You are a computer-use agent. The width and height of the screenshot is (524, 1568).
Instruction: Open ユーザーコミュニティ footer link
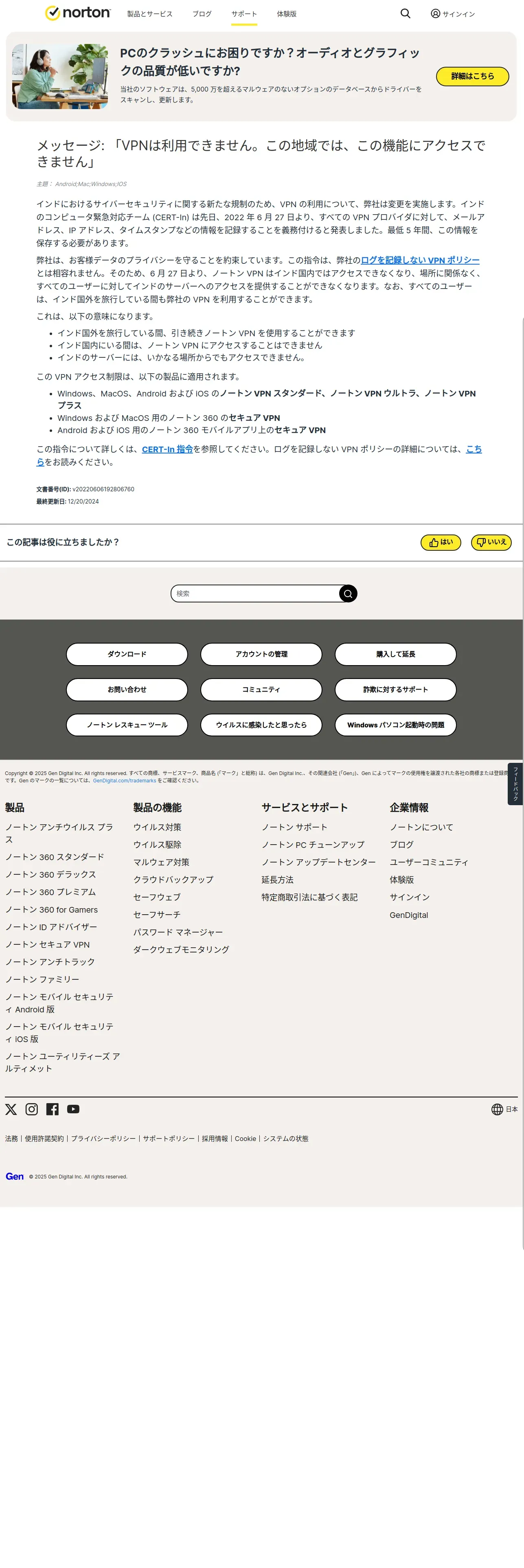tap(429, 863)
